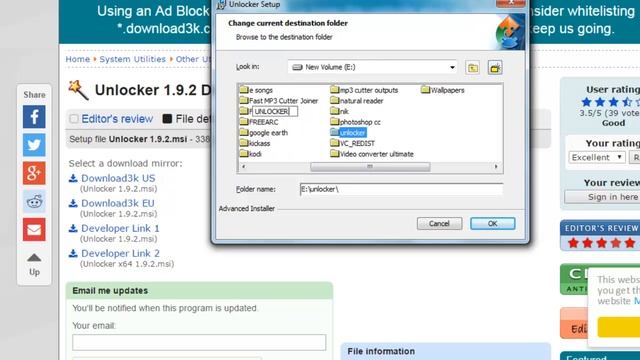The width and height of the screenshot is (640, 360).
Task: Click Sign in here button
Action: 602,197
